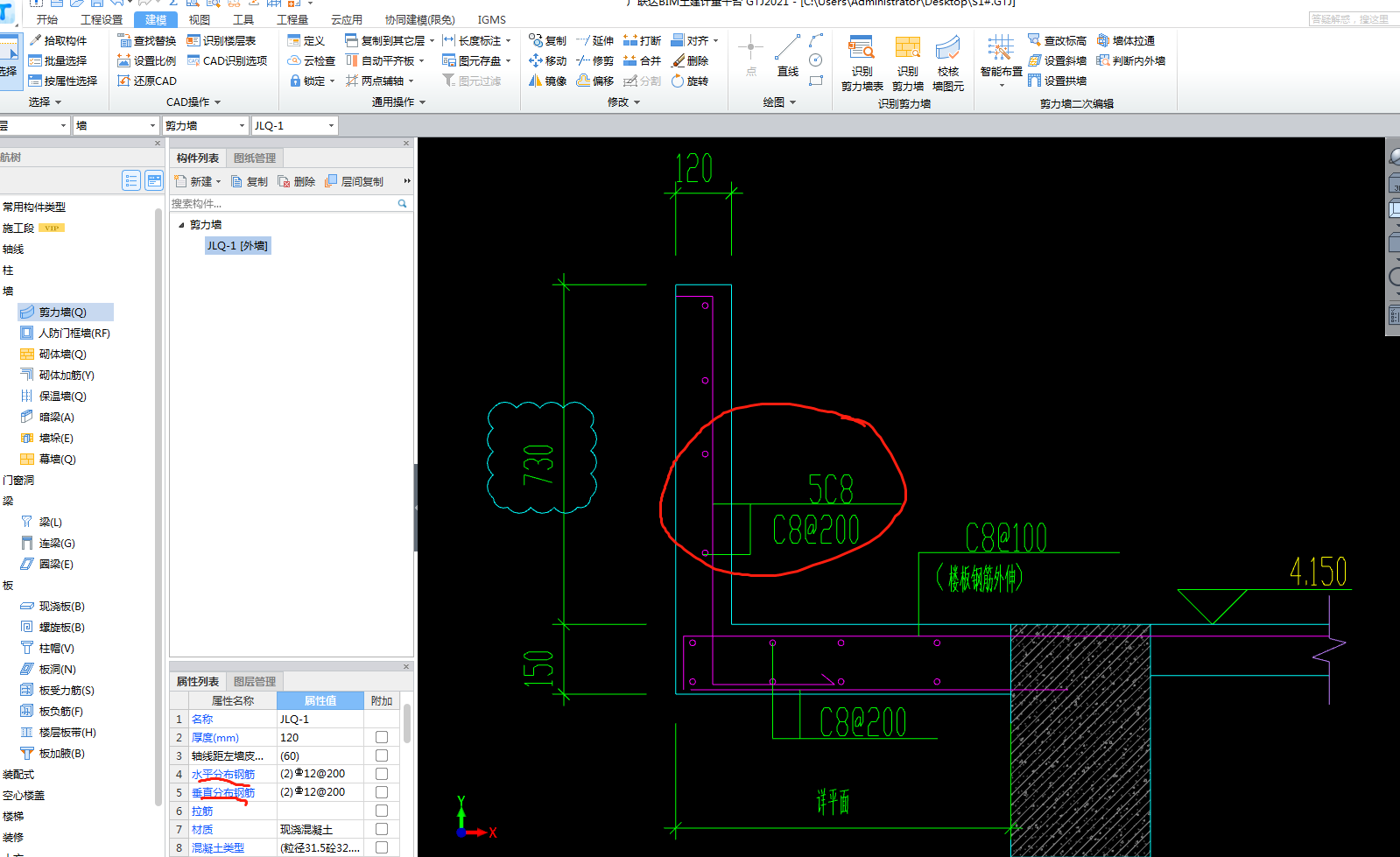
Task: Expand the CAD操作 group dropdown
Action: 218,102
